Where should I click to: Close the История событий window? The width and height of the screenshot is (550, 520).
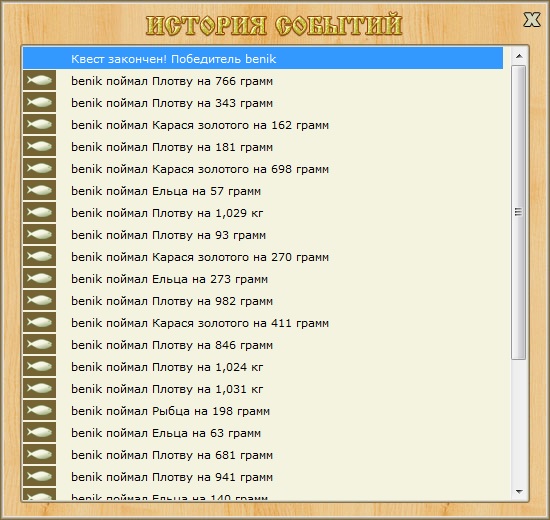tap(532, 19)
